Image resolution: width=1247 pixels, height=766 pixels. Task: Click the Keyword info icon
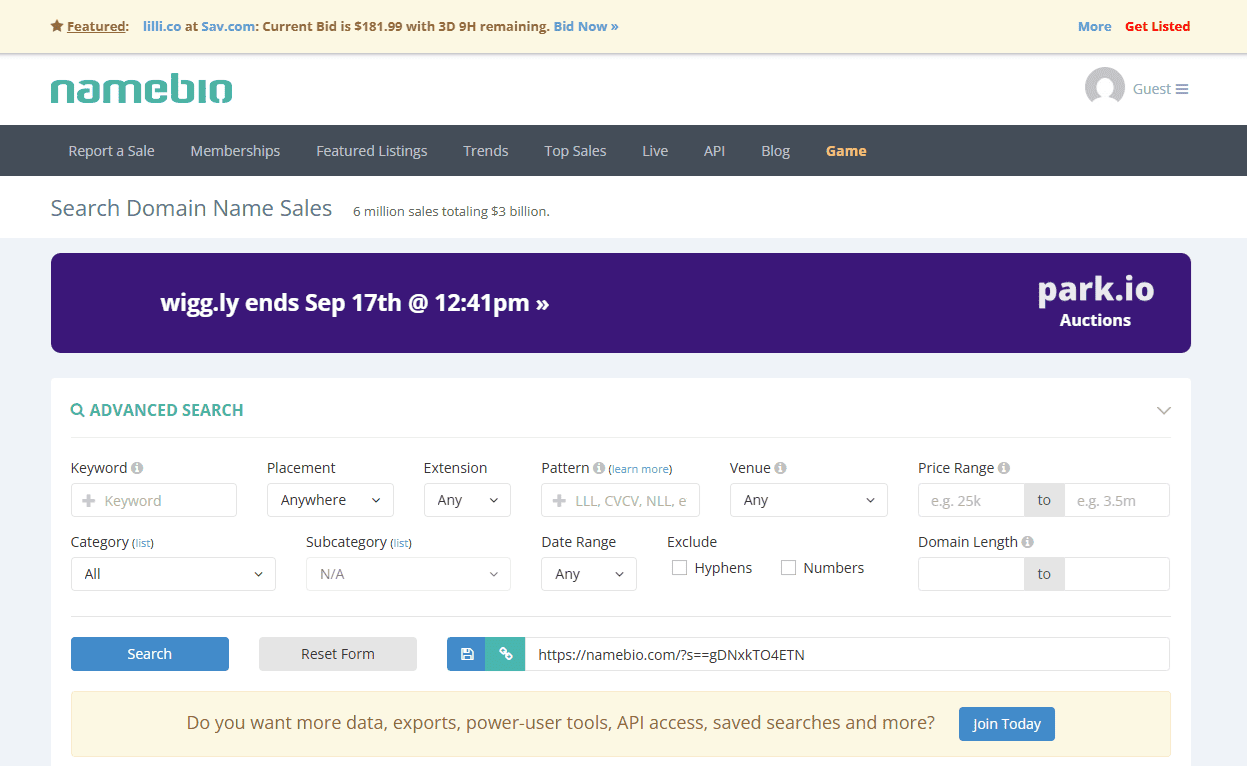(137, 468)
